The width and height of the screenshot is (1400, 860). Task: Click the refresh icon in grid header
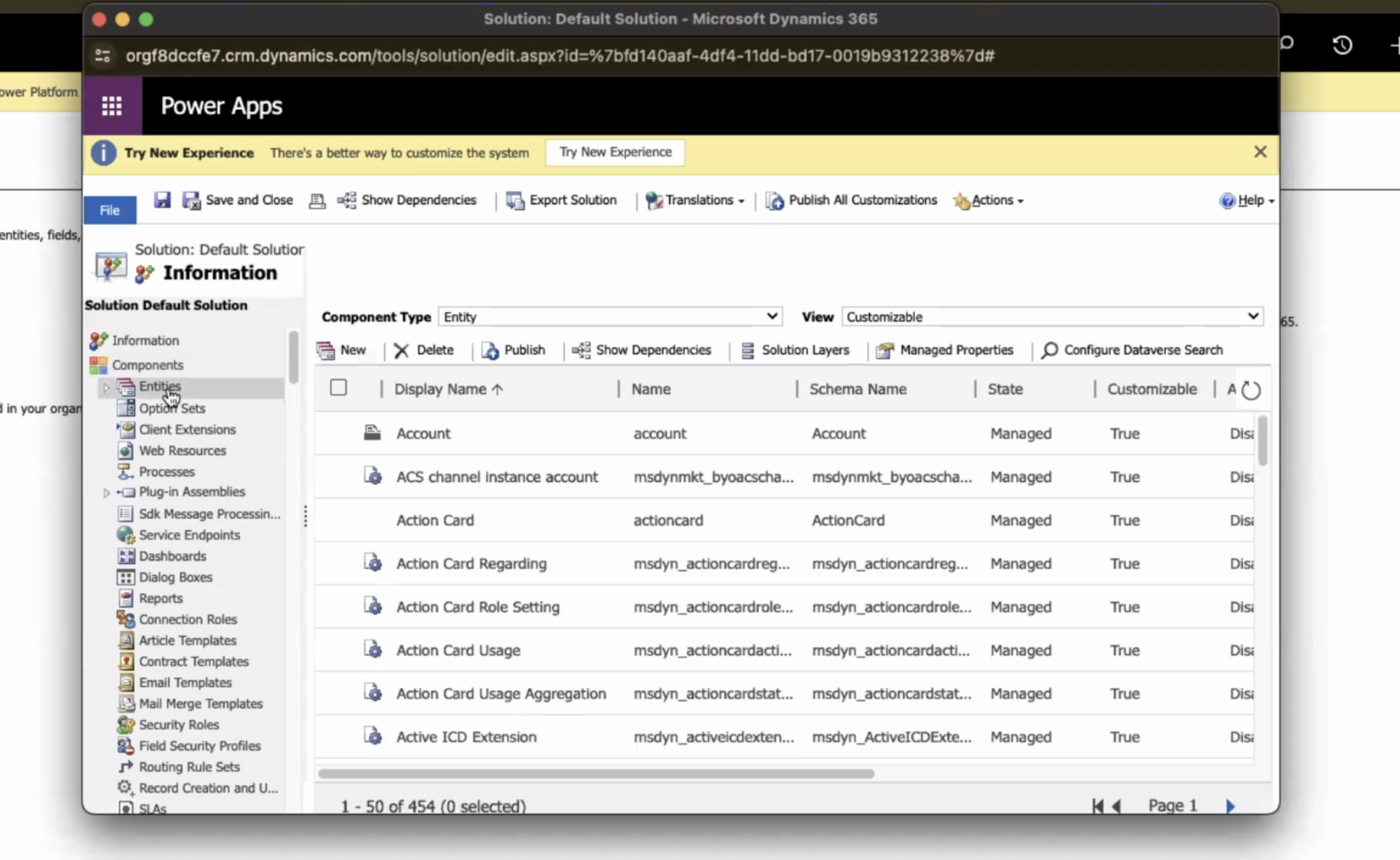click(x=1251, y=390)
